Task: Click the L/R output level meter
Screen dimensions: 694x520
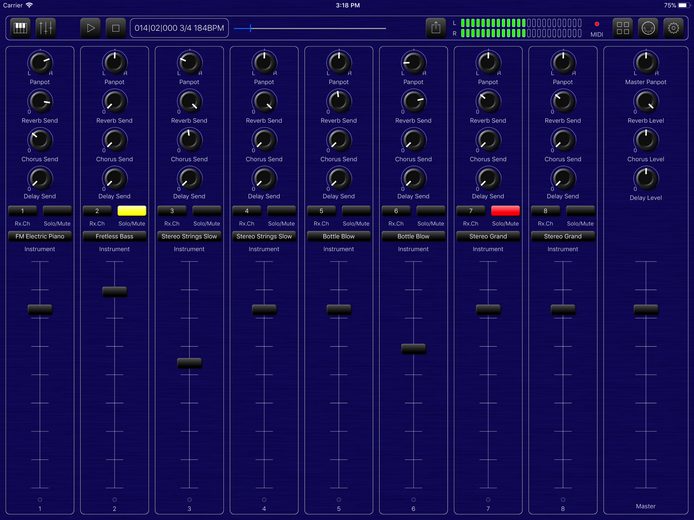Action: pyautogui.click(x=521, y=28)
